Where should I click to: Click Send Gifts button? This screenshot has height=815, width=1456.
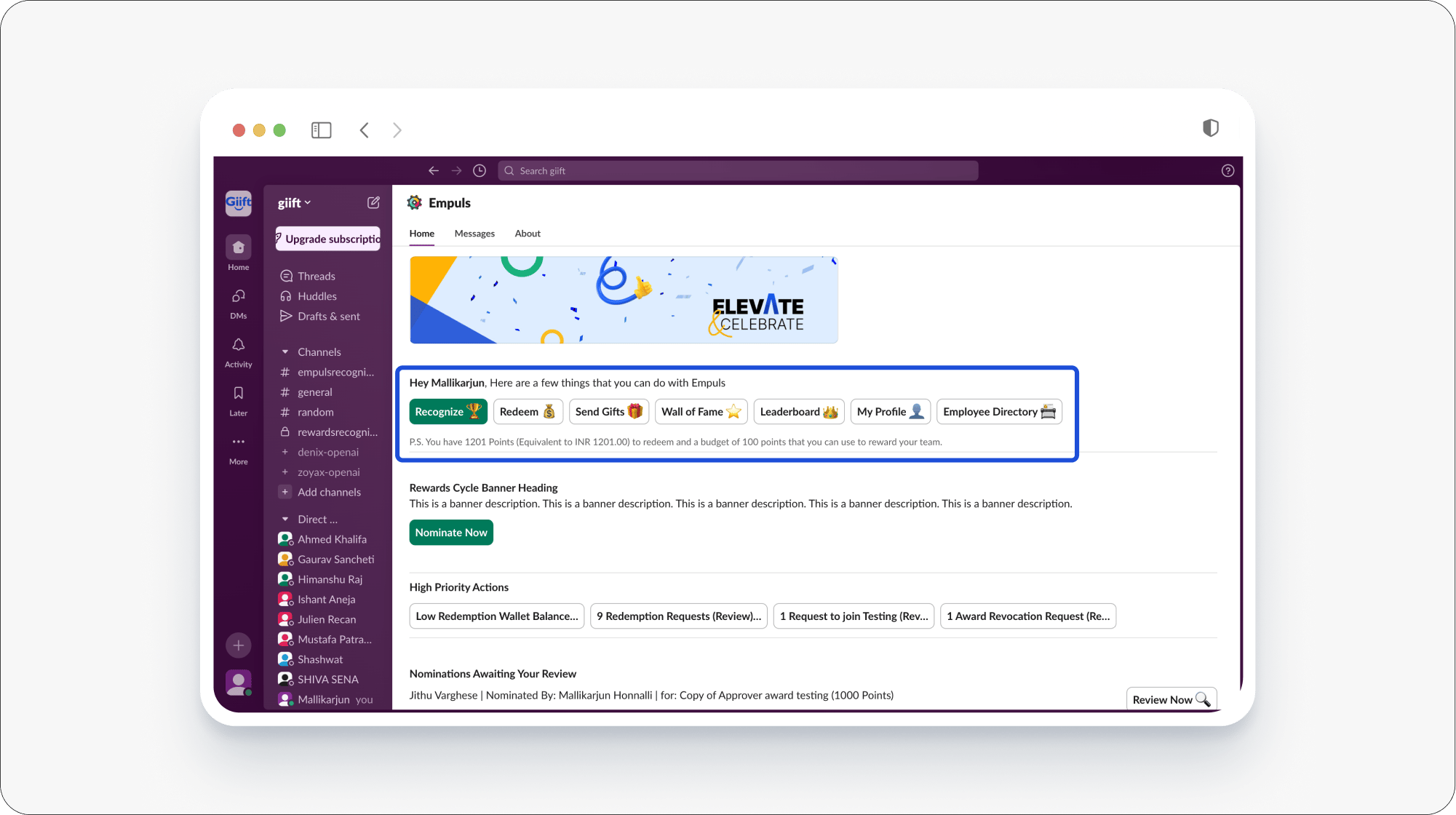608,411
